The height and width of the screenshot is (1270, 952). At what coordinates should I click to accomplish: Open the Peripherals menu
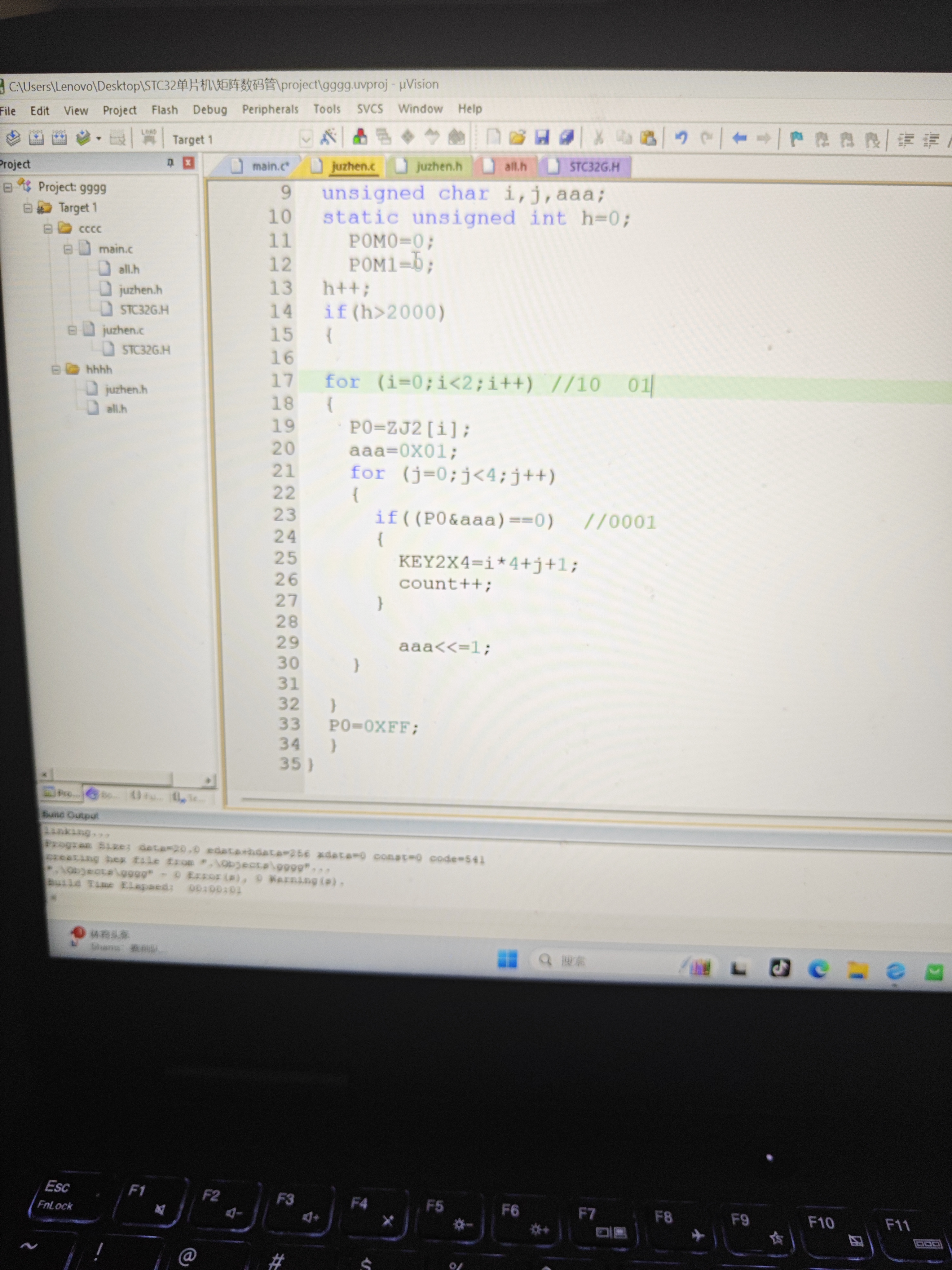[x=270, y=109]
